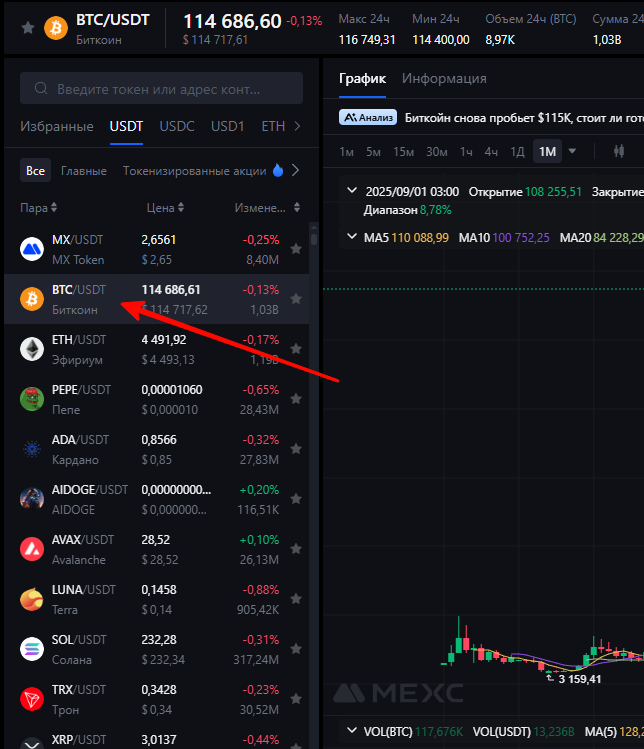Set chart interval to 15м
The height and width of the screenshot is (749, 644).
(404, 152)
